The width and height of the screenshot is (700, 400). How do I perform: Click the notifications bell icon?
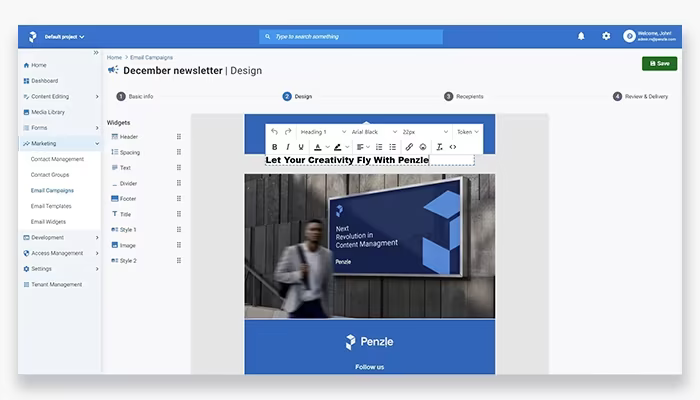tap(581, 36)
